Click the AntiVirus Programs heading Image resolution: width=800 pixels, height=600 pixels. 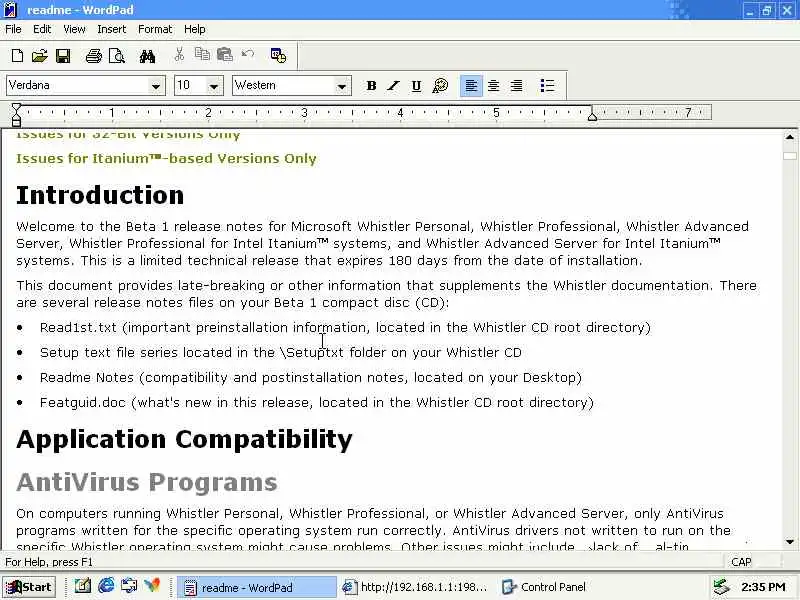coord(147,482)
